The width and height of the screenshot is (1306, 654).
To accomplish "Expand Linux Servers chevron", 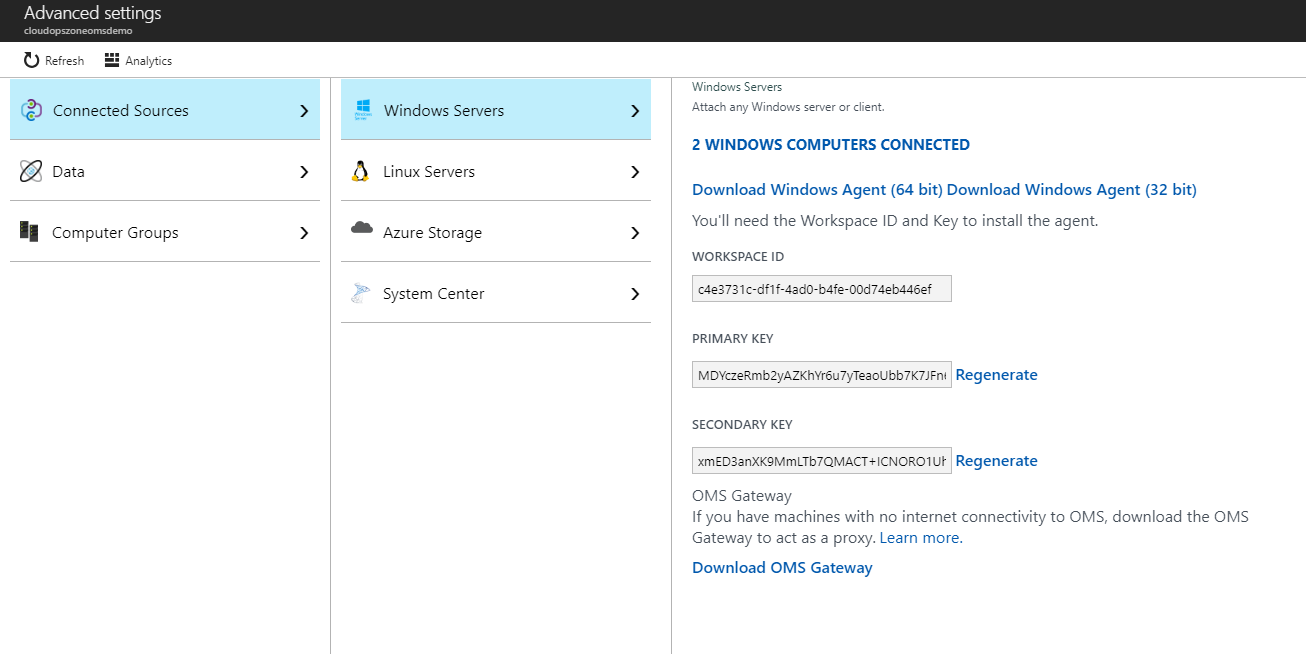I will point(635,172).
